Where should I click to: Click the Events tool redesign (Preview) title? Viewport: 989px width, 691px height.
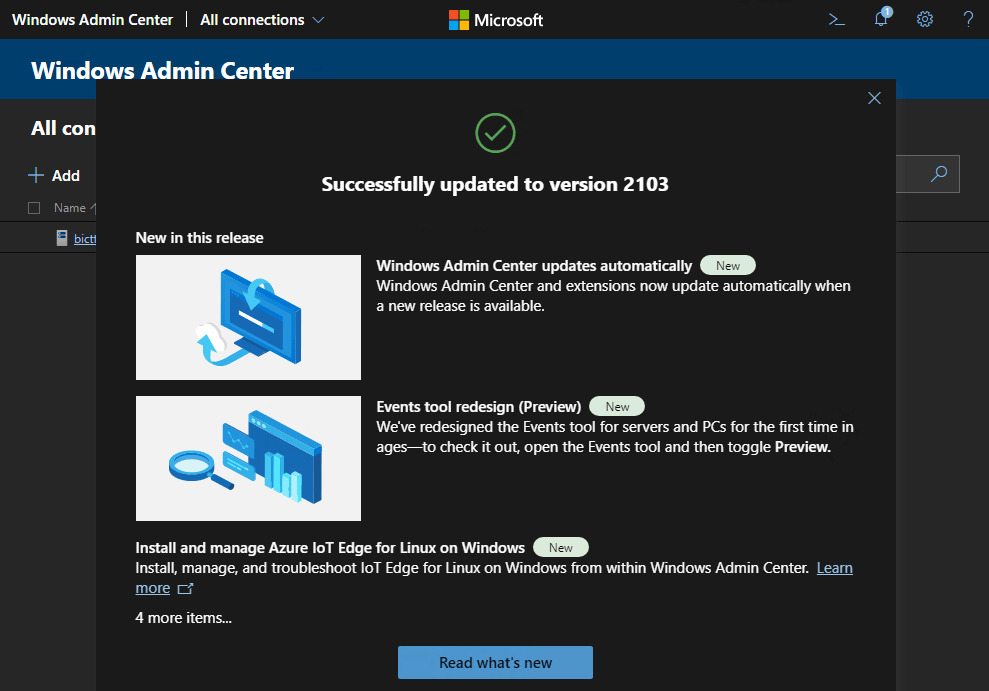(479, 407)
